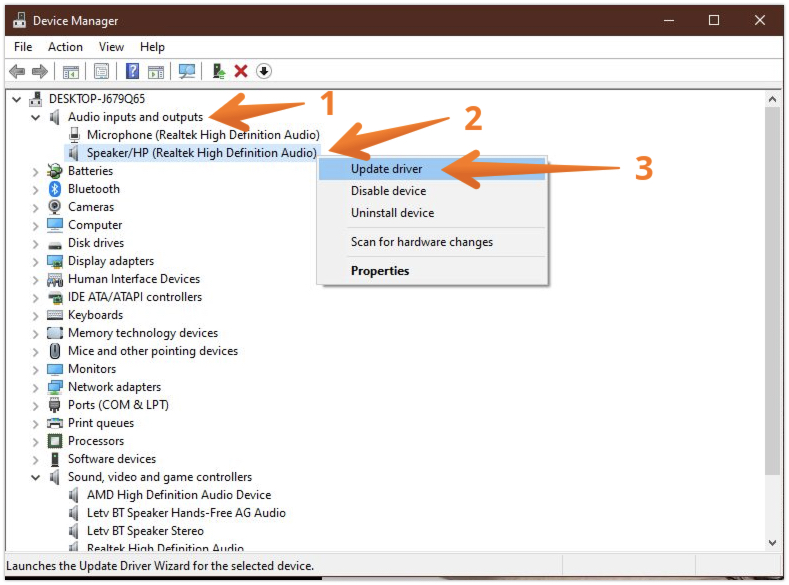Image resolution: width=789 pixels, height=585 pixels.
Task: Click the Action pane toolbar icon
Action: point(156,71)
